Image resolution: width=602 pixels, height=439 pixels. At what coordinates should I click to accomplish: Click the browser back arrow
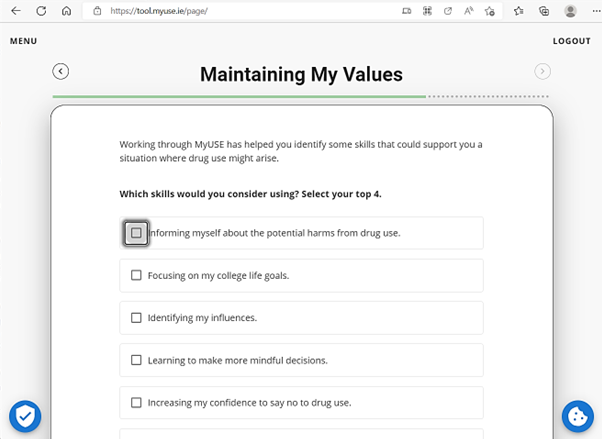click(x=15, y=11)
